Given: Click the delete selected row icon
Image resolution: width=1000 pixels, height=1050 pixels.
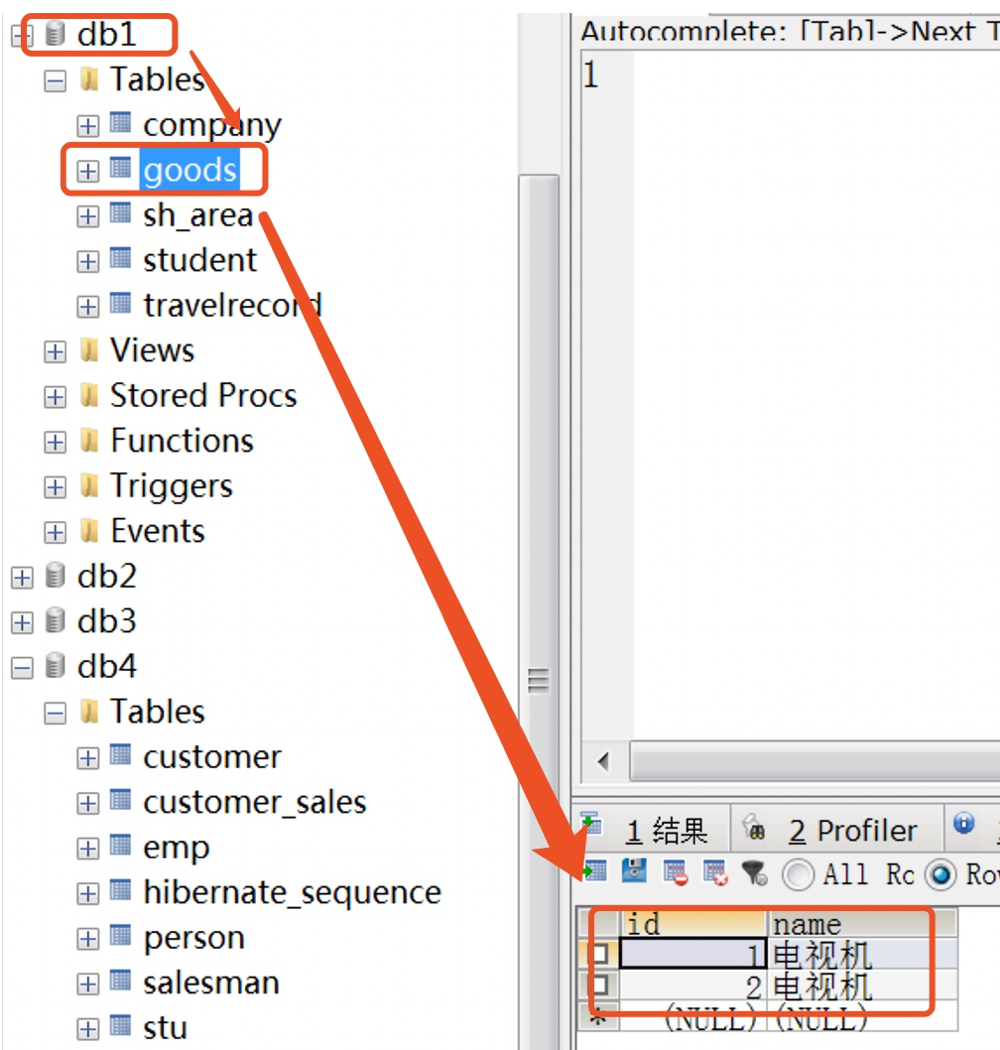Looking at the screenshot, I should coord(675,873).
